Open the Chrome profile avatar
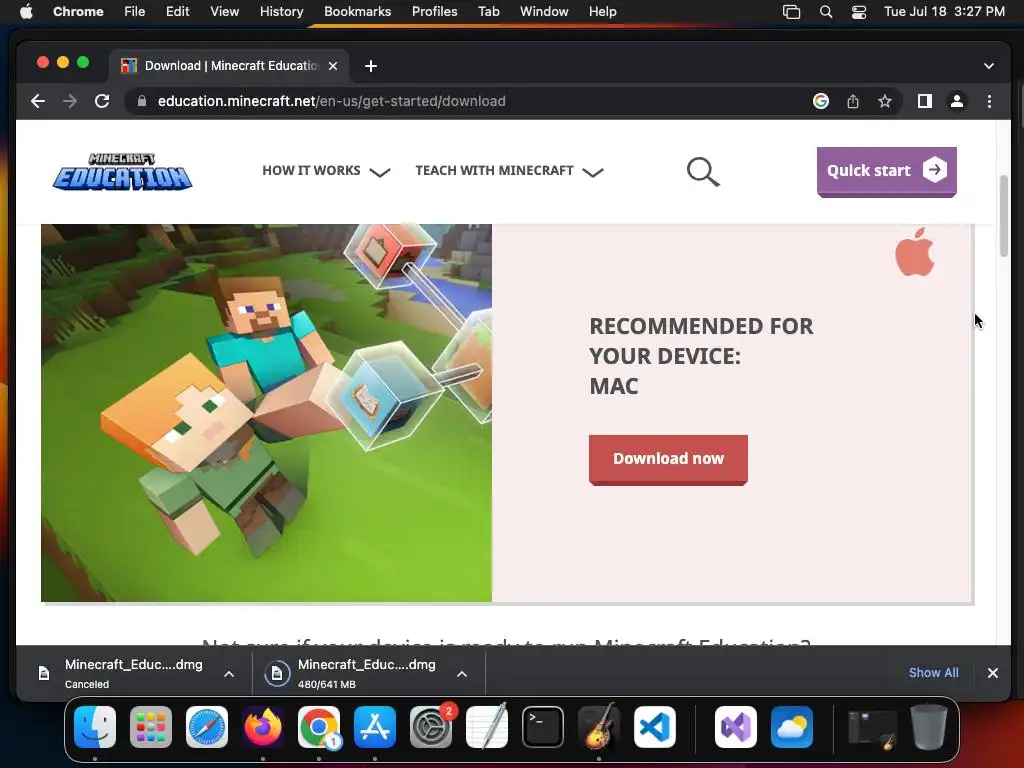 pos(957,101)
